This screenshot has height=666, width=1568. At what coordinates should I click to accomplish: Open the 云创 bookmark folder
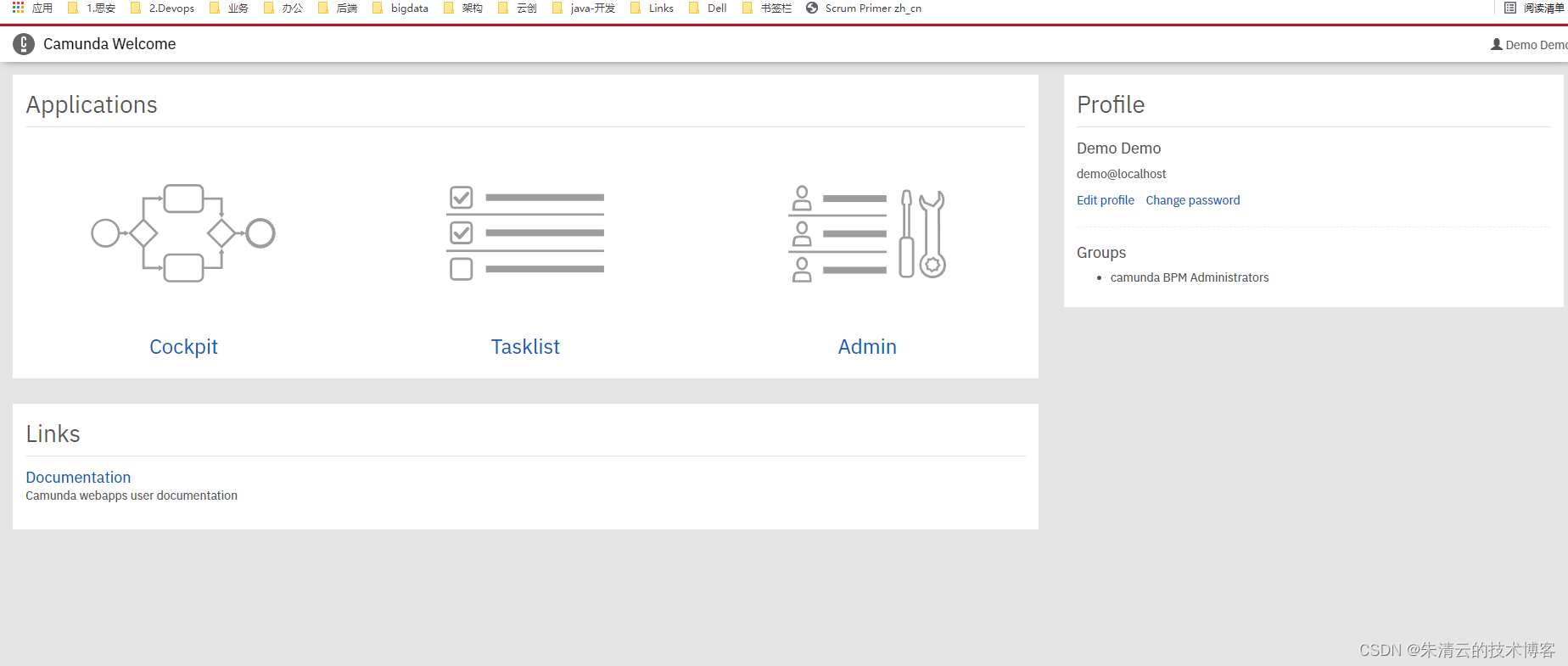(x=518, y=8)
